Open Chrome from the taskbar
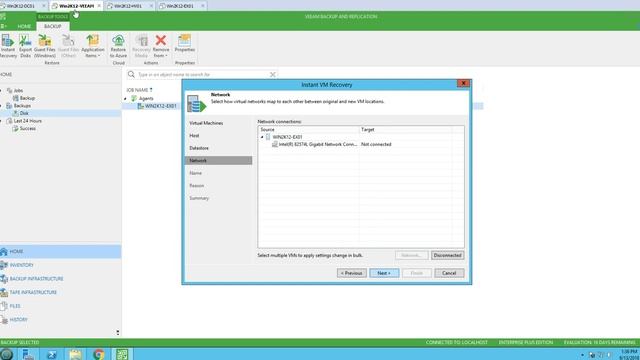This screenshot has height=360, width=640. click(98, 354)
